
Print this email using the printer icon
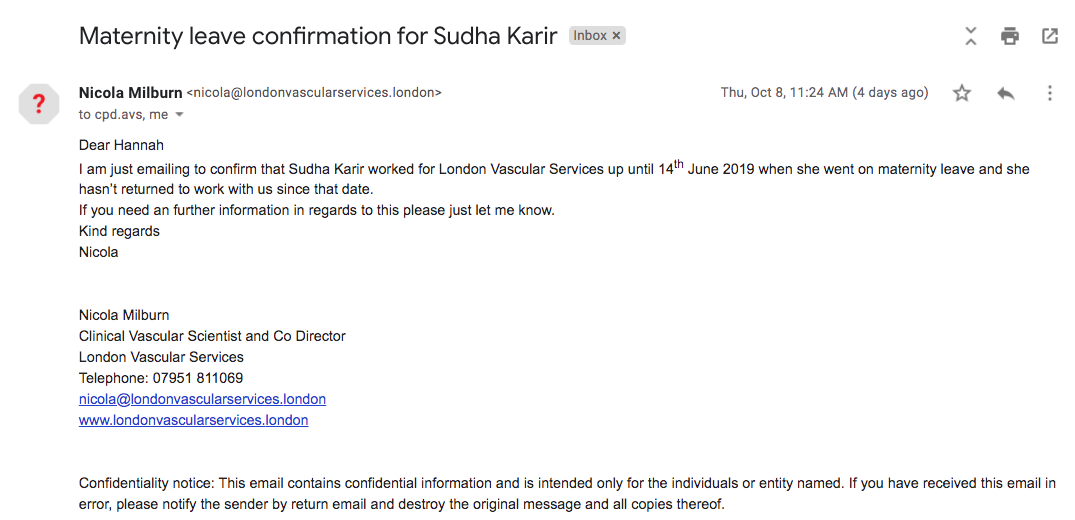(x=1010, y=37)
